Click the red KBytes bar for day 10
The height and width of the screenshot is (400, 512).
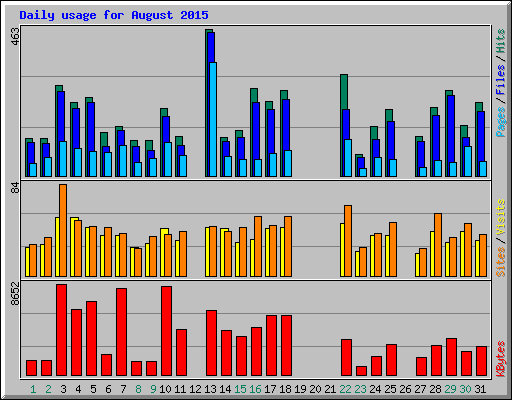[166, 331]
